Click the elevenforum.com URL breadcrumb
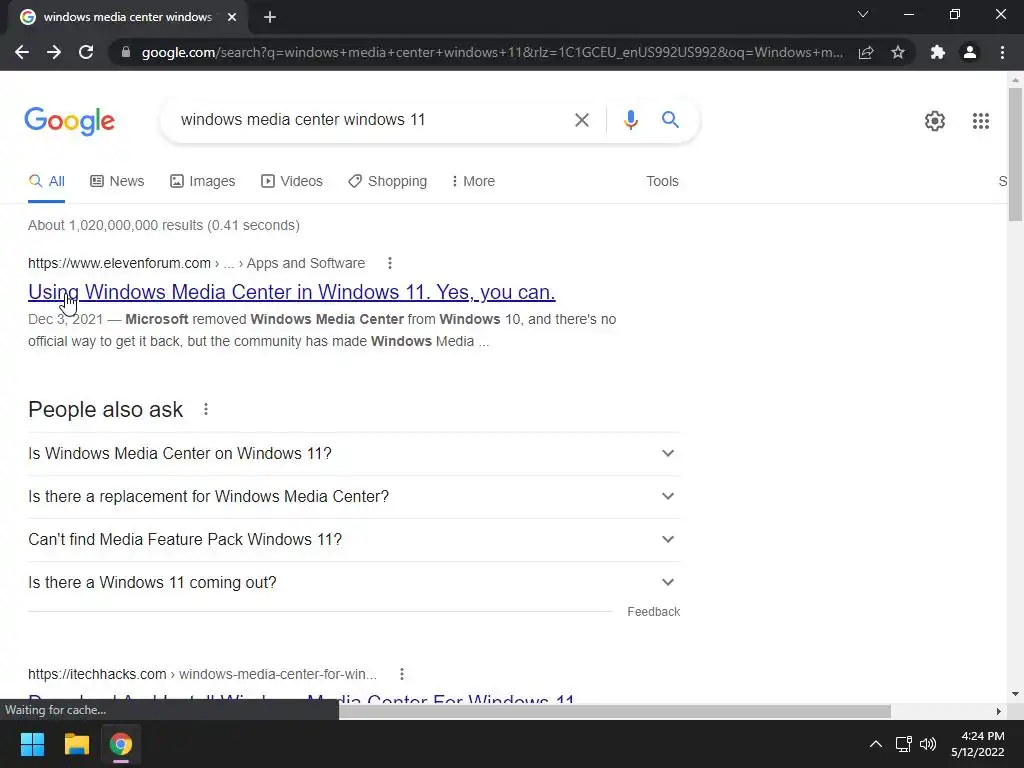Image resolution: width=1024 pixels, height=768 pixels. click(196, 263)
